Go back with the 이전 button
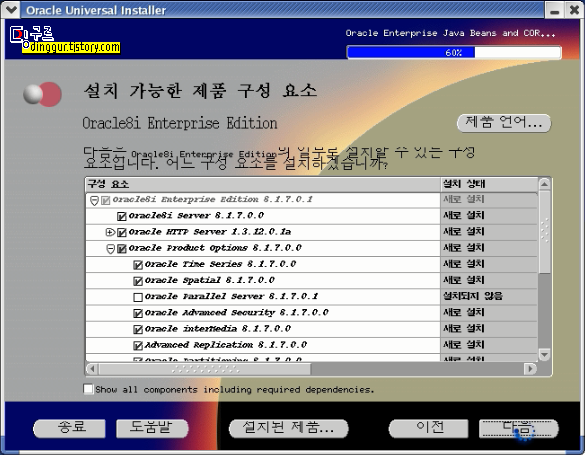This screenshot has width=585, height=455. click(x=428, y=429)
